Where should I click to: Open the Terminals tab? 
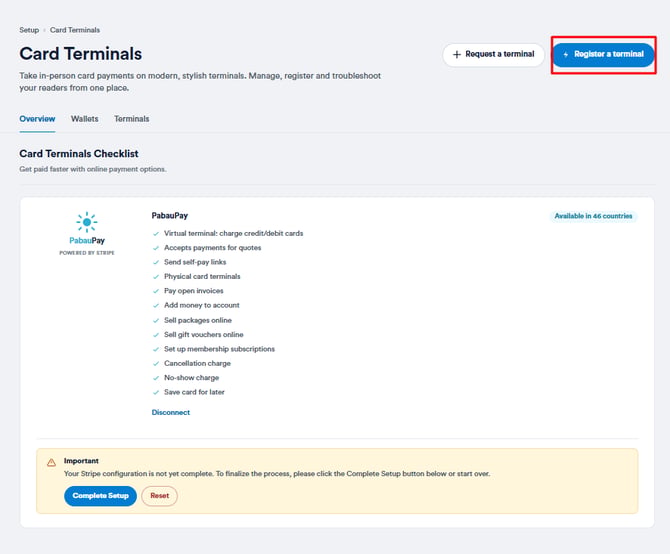[132, 119]
